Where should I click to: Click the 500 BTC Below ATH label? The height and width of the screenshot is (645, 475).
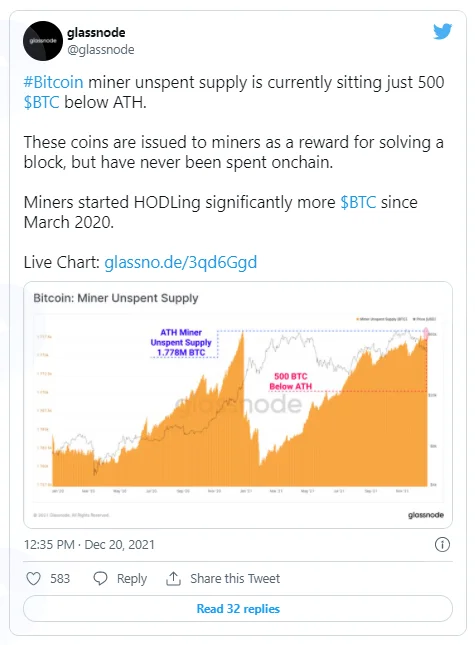point(290,381)
